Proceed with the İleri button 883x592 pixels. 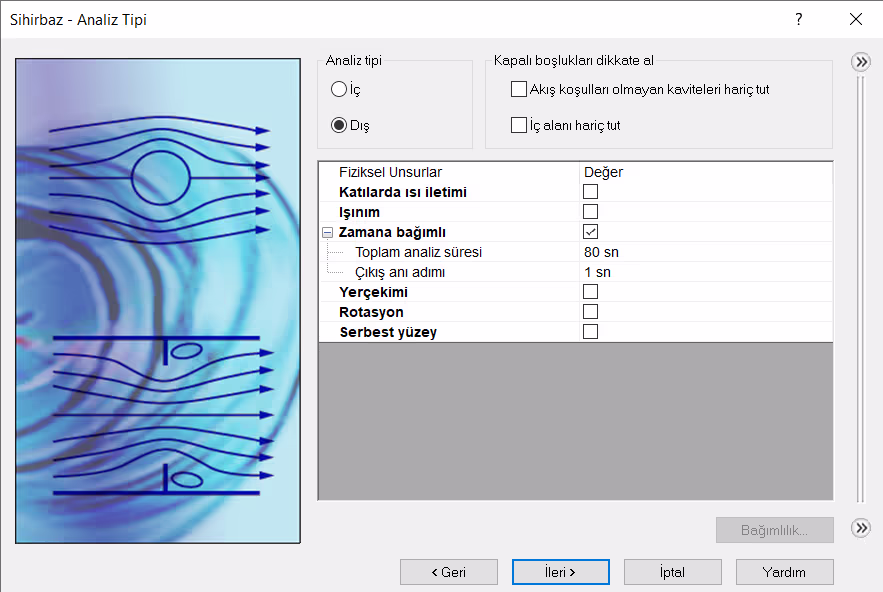coord(560,572)
